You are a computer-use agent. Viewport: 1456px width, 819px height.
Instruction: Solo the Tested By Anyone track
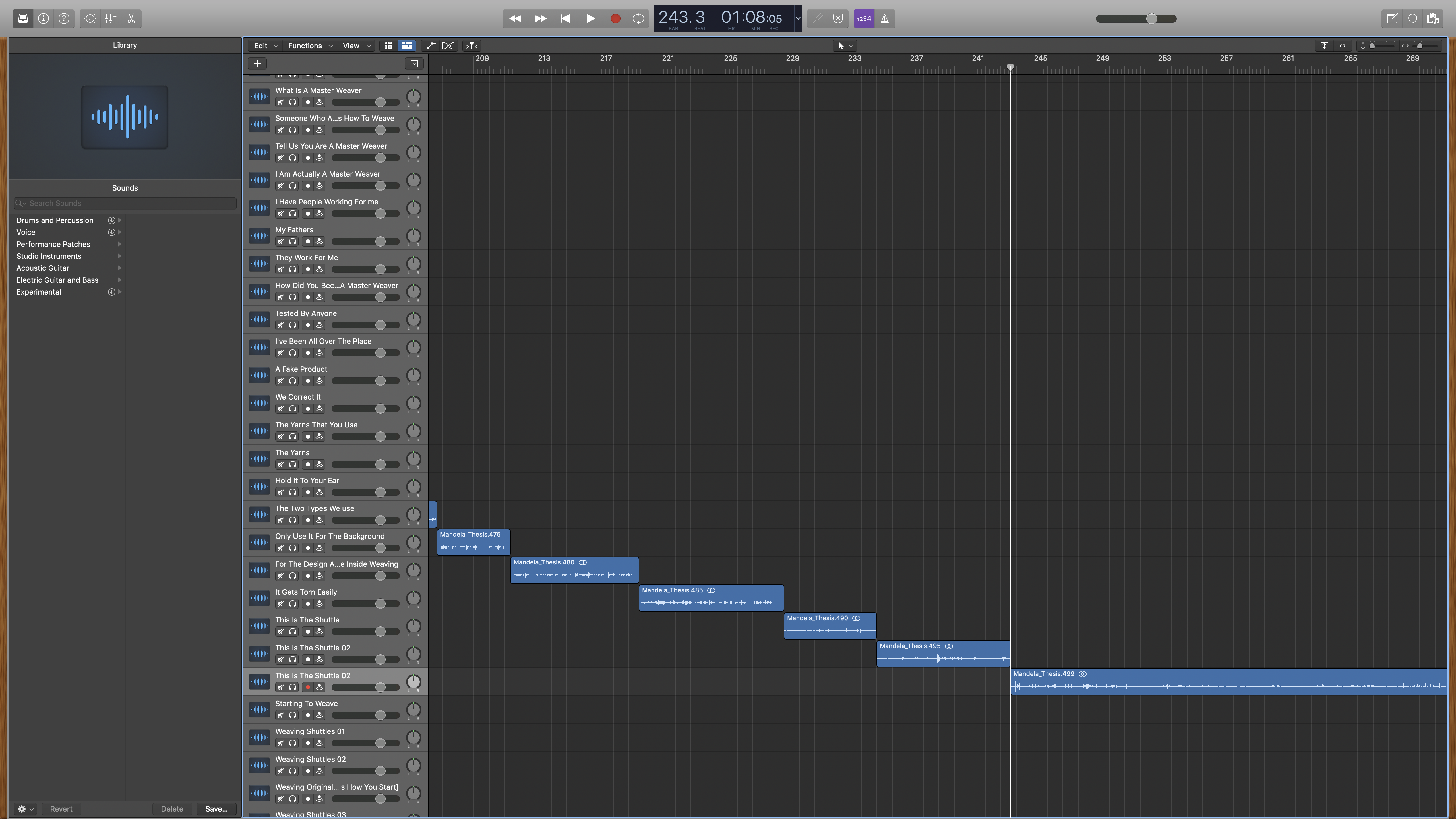coord(293,325)
